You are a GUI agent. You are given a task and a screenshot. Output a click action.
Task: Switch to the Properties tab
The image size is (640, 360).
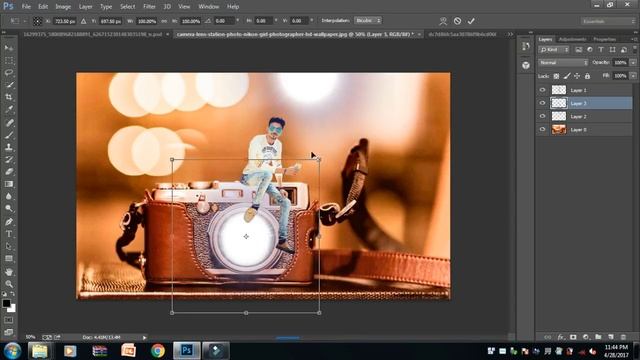(x=604, y=39)
